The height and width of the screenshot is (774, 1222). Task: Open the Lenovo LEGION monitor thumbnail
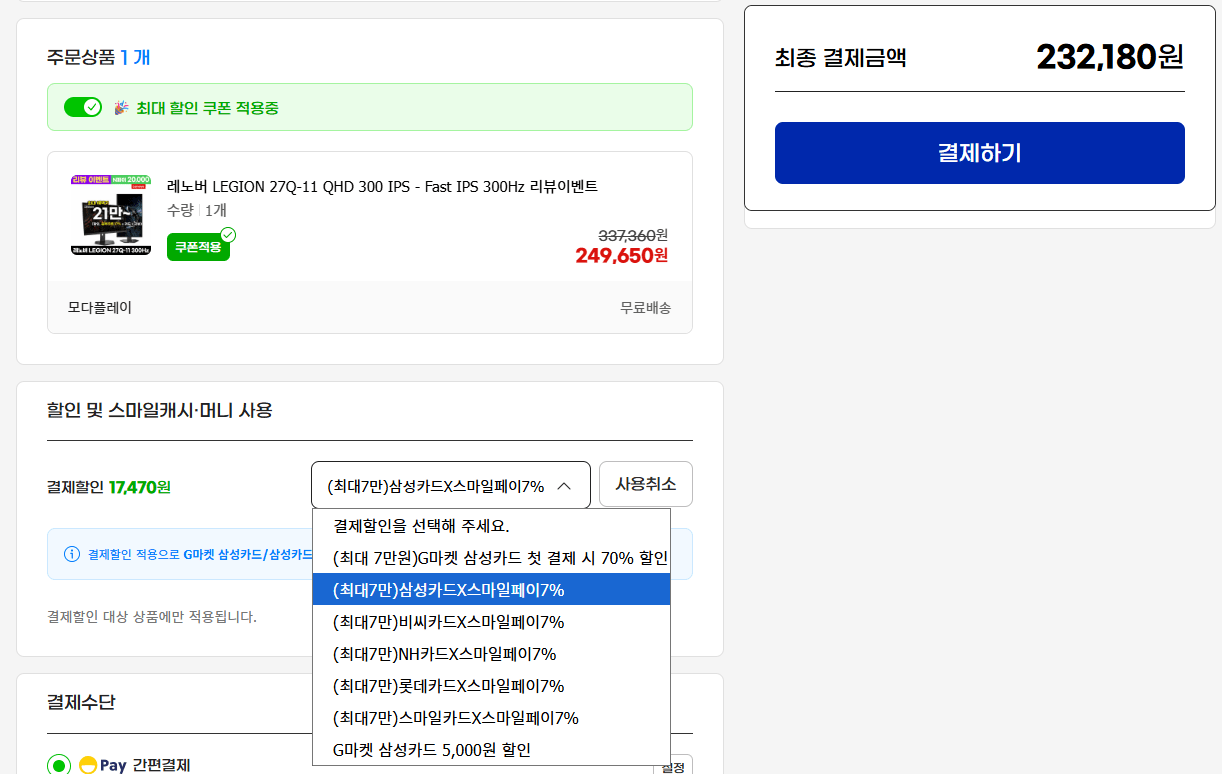coord(111,215)
